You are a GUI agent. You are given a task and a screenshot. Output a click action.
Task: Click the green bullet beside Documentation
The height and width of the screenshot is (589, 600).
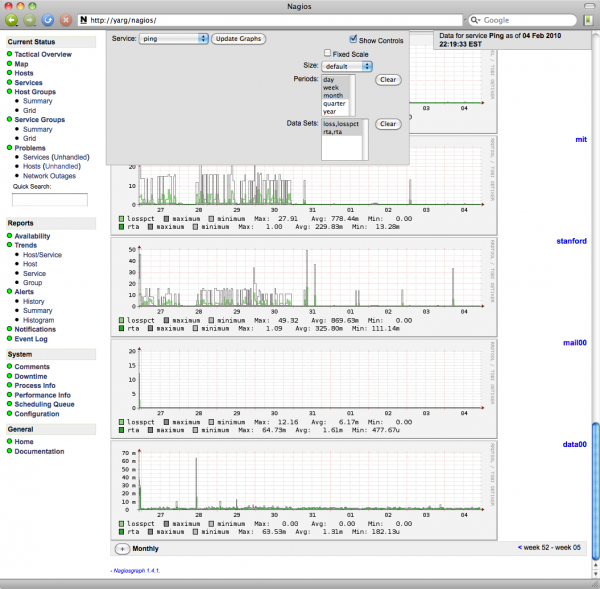pyautogui.click(x=10, y=451)
